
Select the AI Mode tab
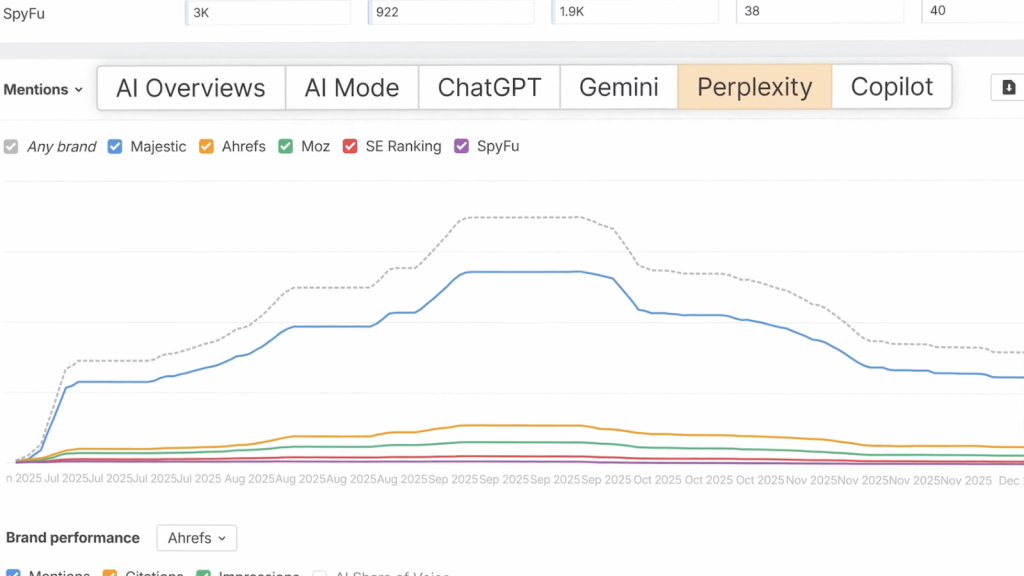(x=352, y=87)
